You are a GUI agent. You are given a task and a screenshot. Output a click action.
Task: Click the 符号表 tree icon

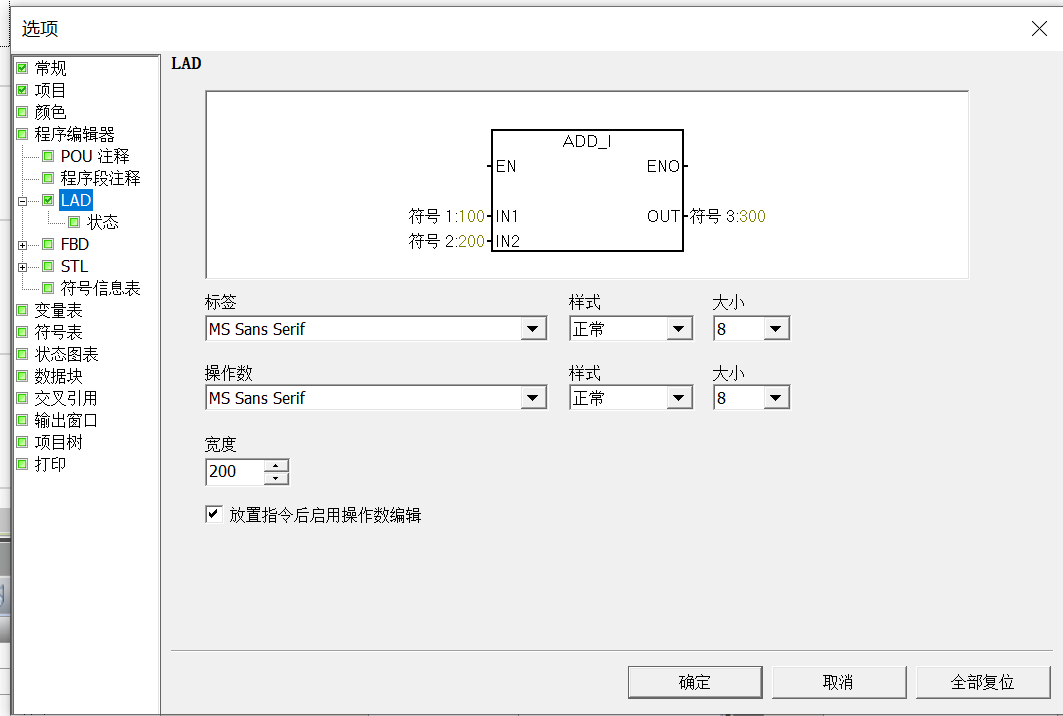[22, 332]
